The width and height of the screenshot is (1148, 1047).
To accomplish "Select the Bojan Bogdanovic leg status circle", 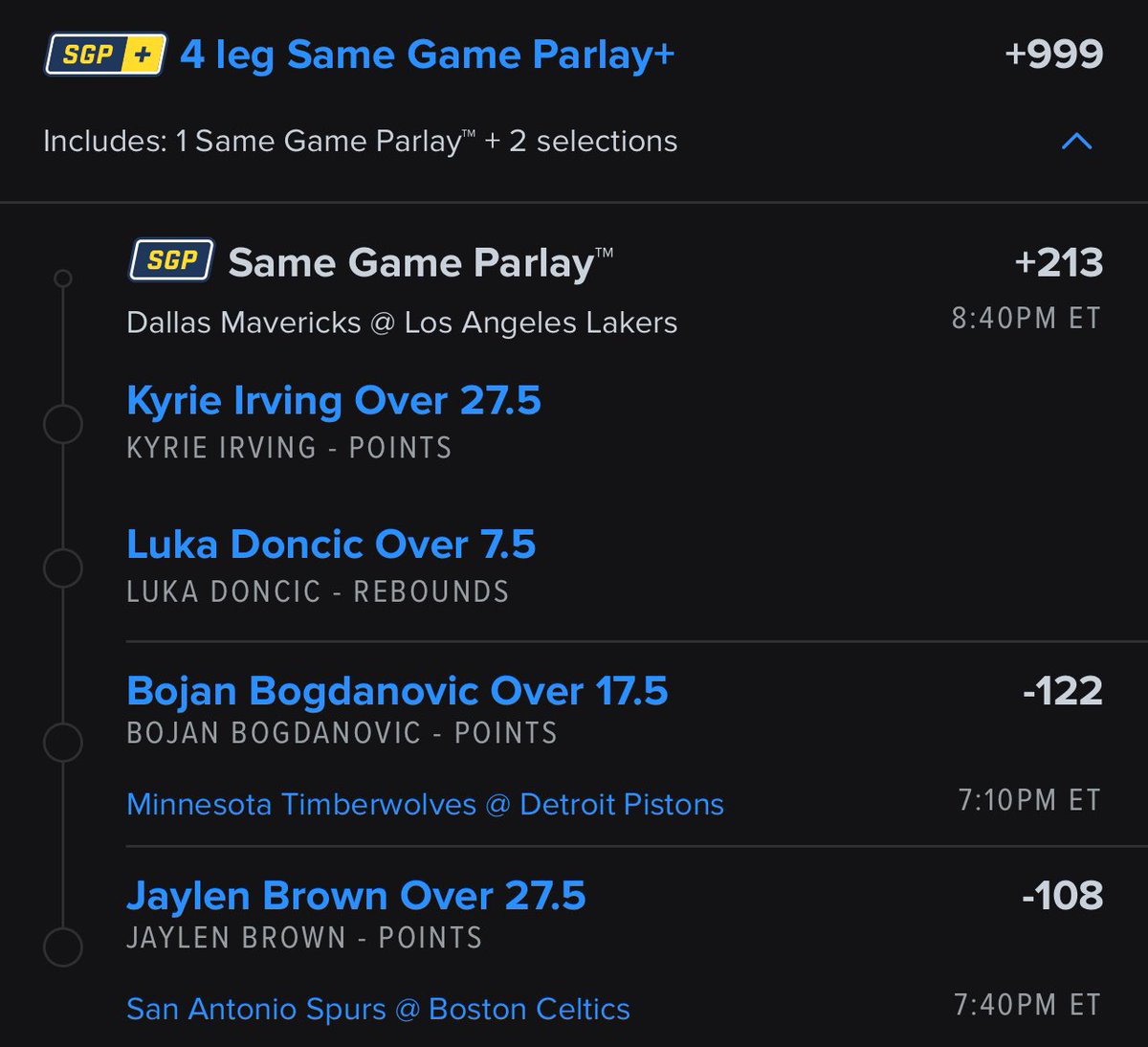I will pos(63,742).
